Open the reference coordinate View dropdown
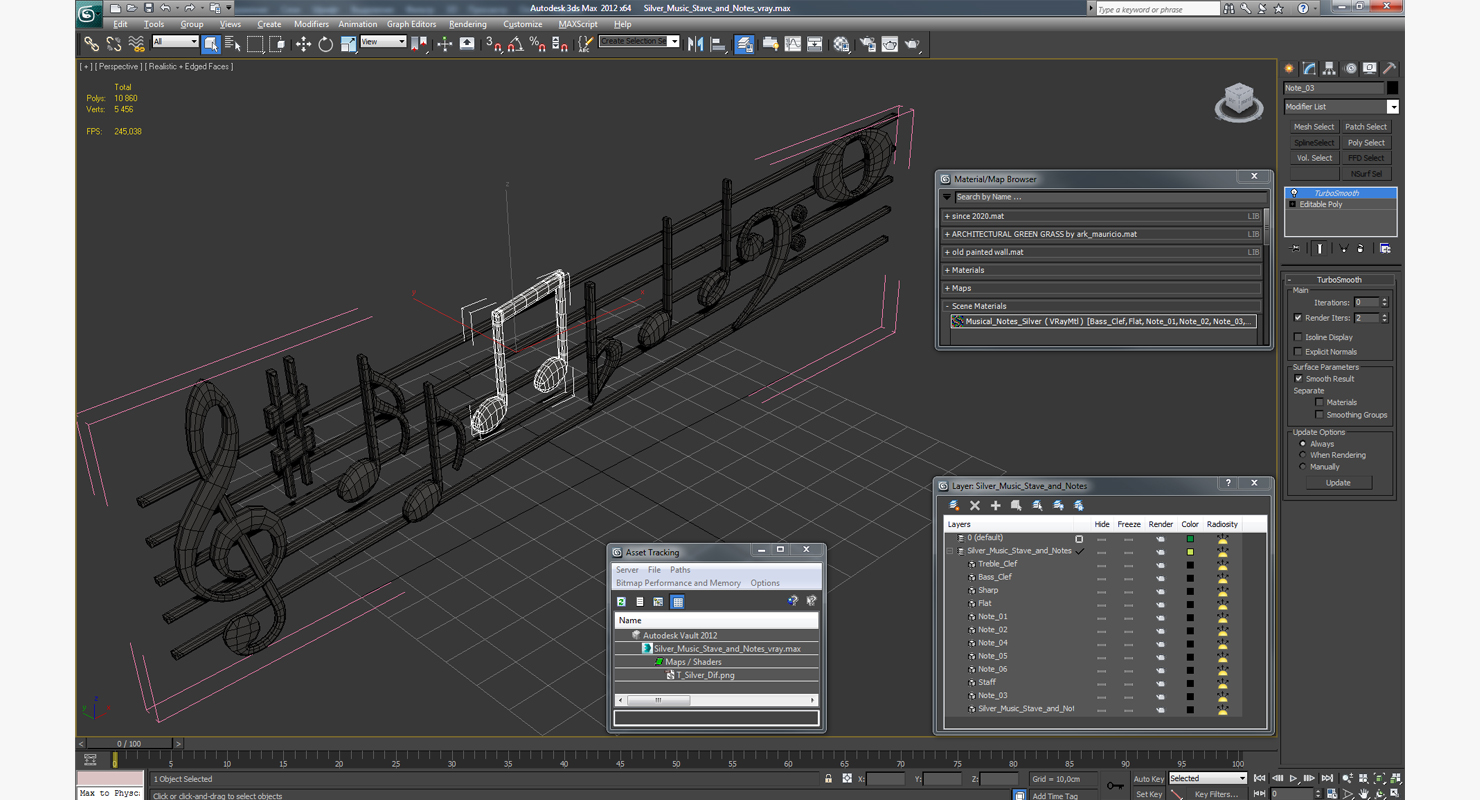Viewport: 1480px width, 800px height. pyautogui.click(x=383, y=42)
